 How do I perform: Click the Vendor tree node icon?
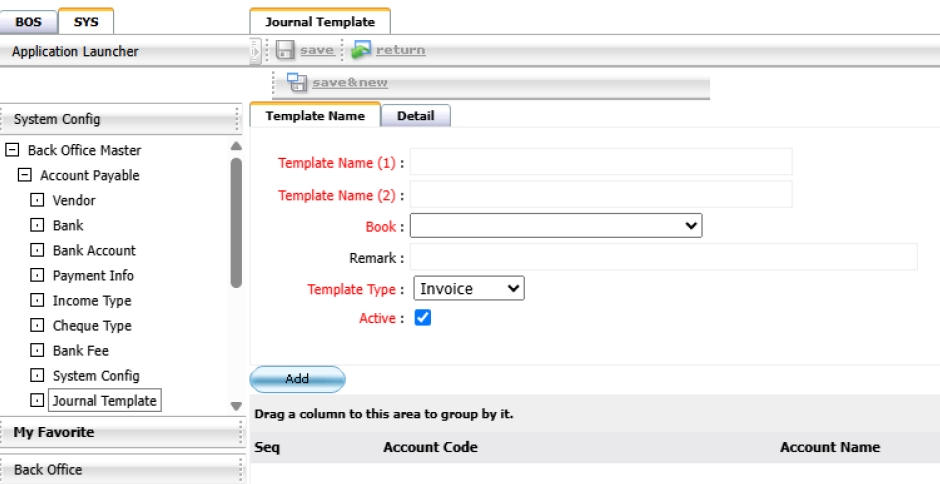38,201
